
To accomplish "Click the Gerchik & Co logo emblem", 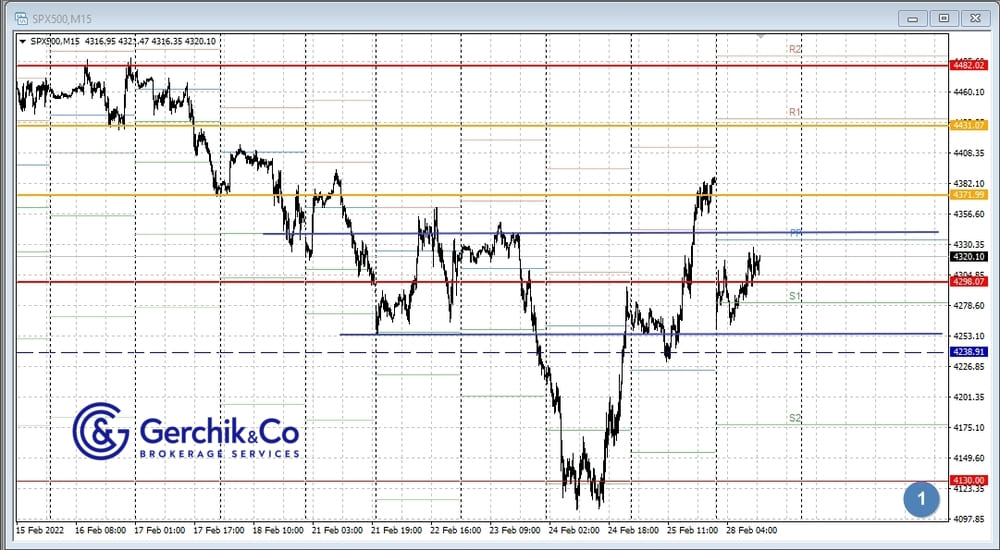I will coord(101,431).
